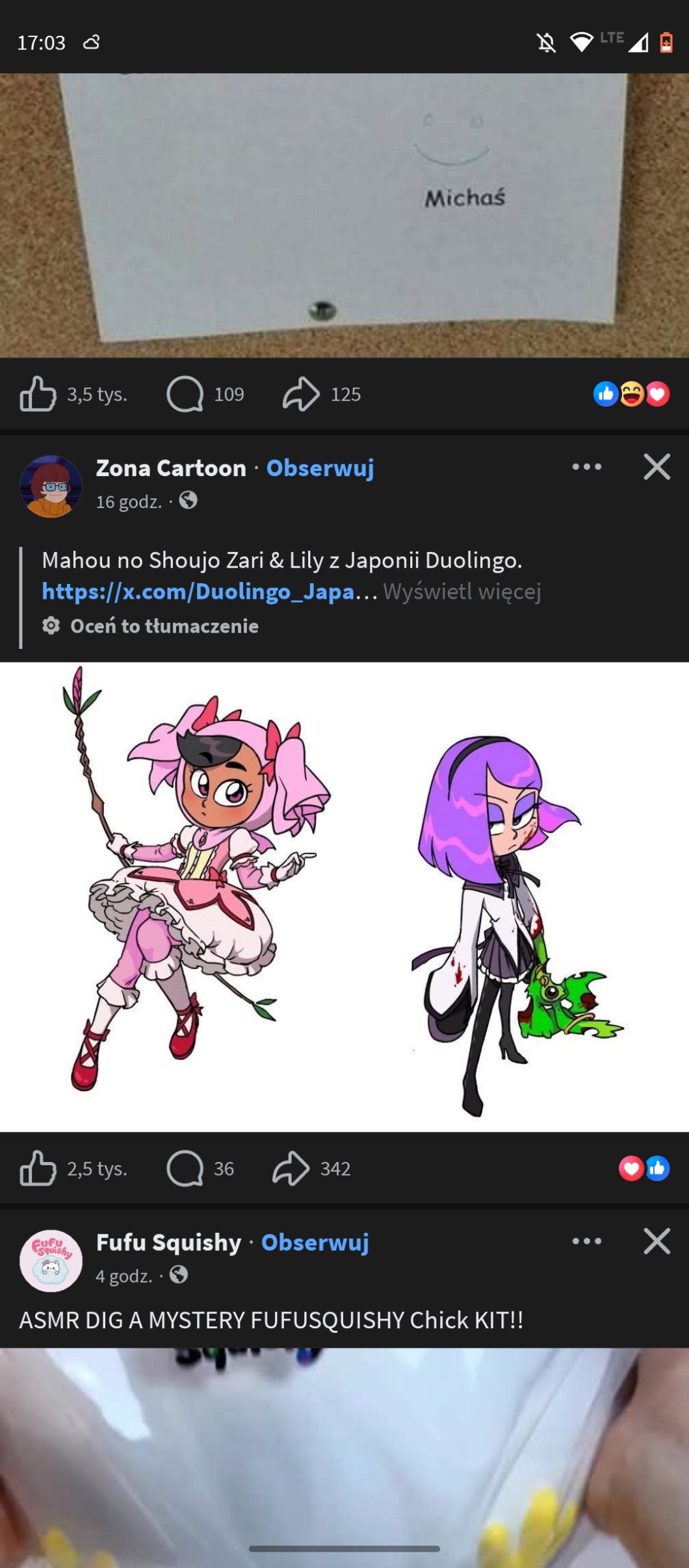Open Zona Cartoon profile avatar

(x=51, y=486)
